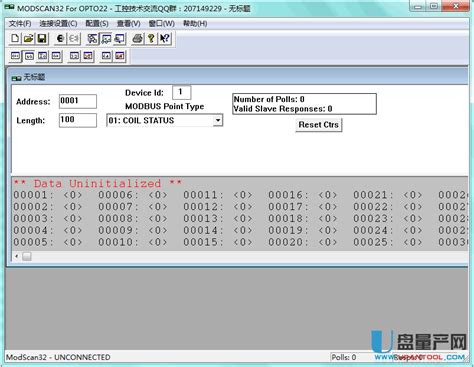This screenshot has height=367, width=474.
Task: Click the Device Id input field
Action: (x=181, y=92)
